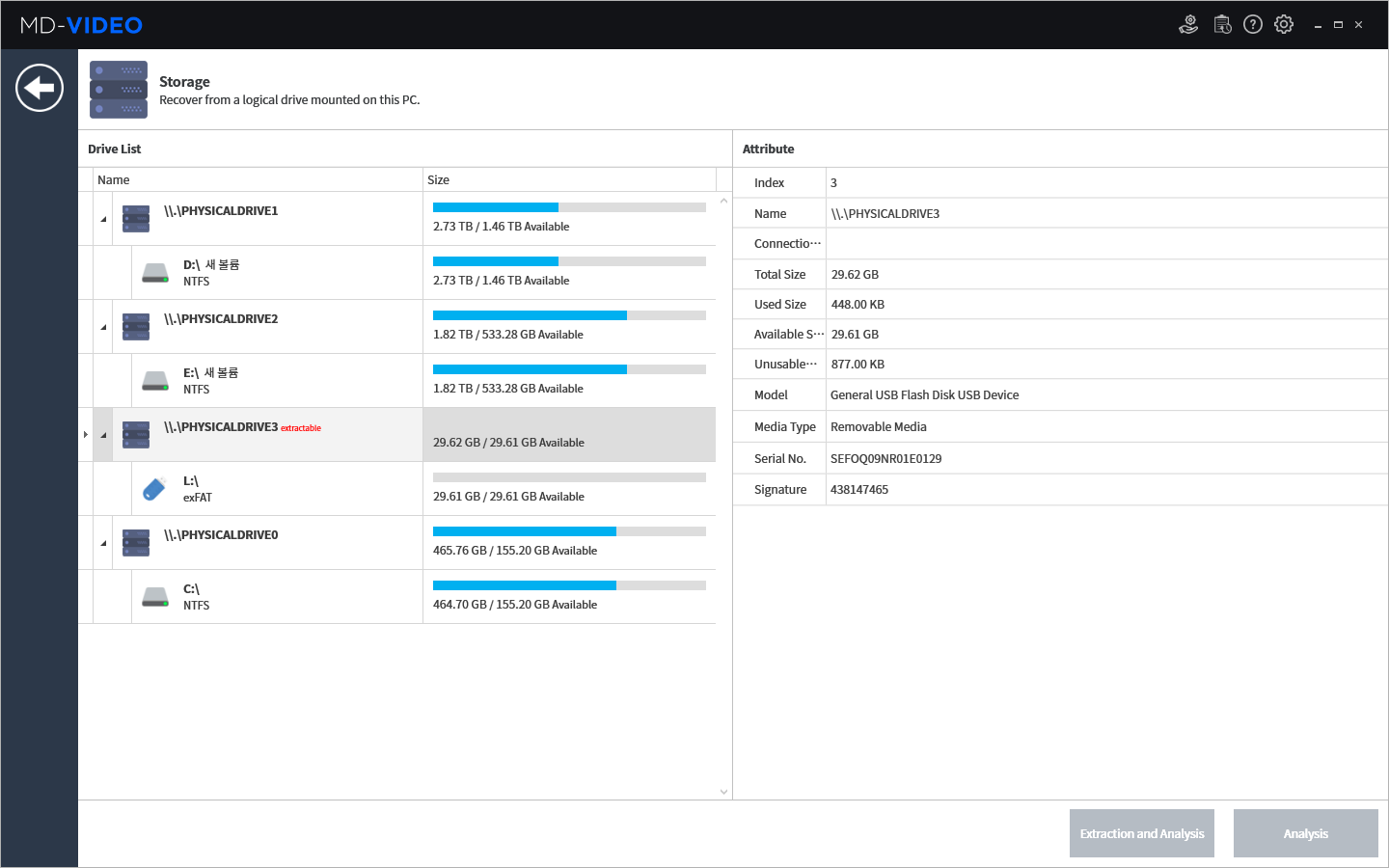Click the truncated Connection attribute label

coord(787,244)
